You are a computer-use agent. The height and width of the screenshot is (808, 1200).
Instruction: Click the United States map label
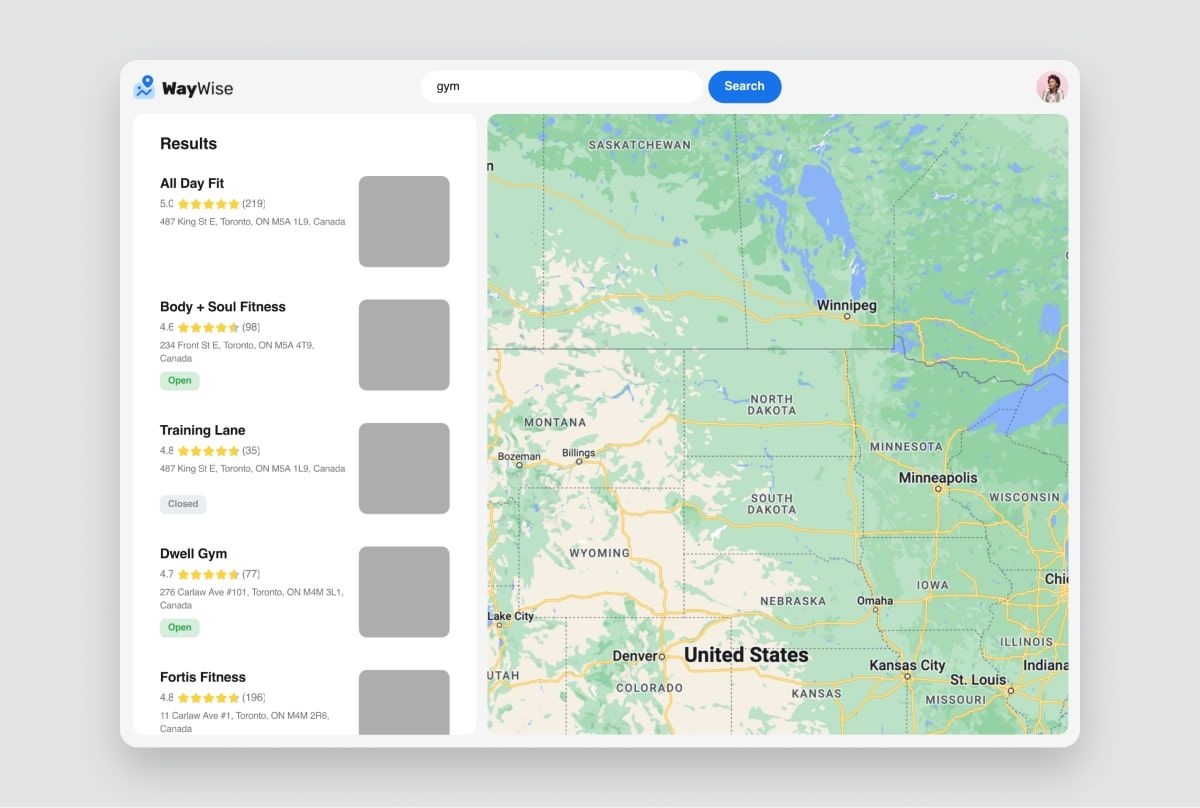tap(746, 655)
